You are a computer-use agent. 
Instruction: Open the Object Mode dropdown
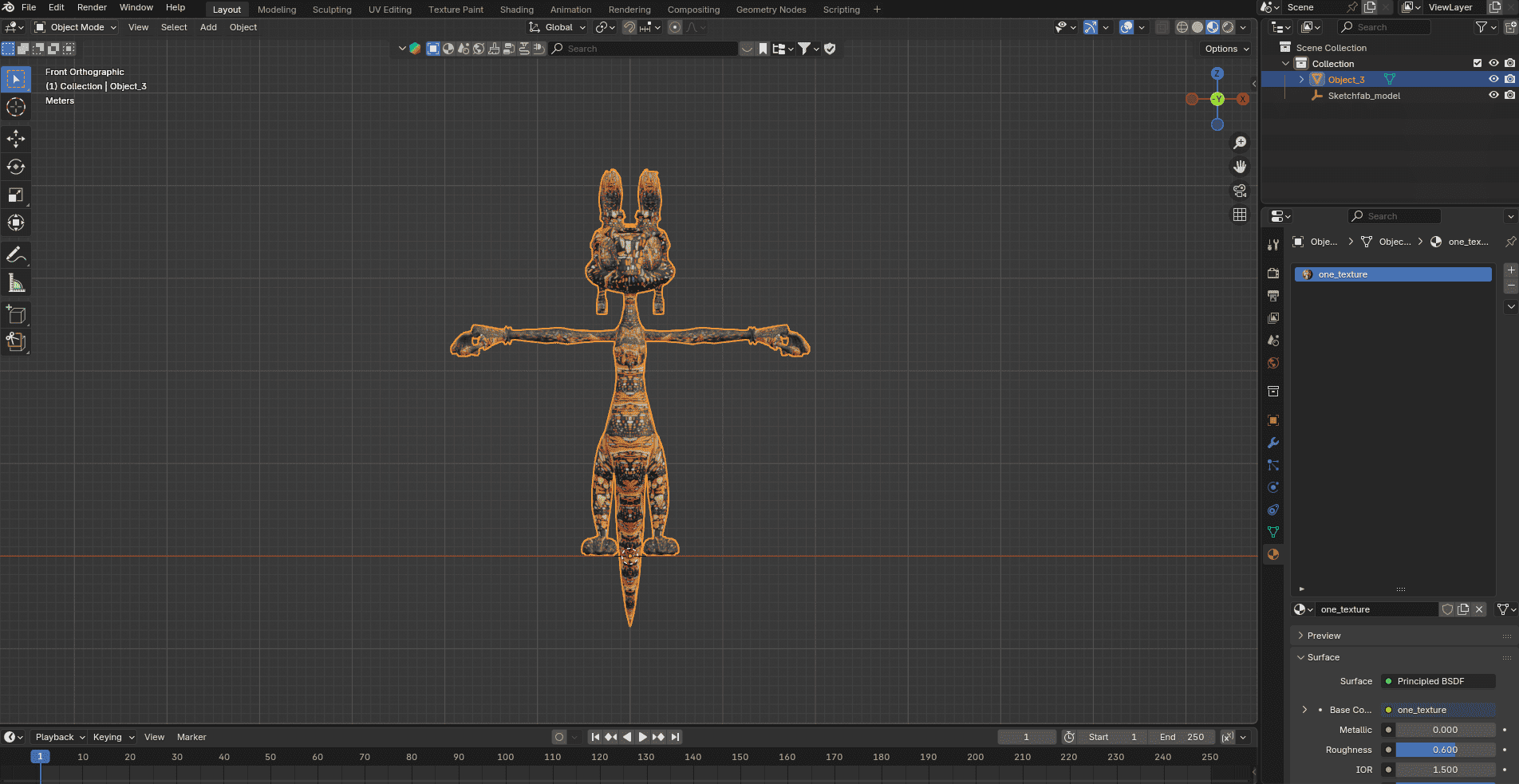pos(76,27)
